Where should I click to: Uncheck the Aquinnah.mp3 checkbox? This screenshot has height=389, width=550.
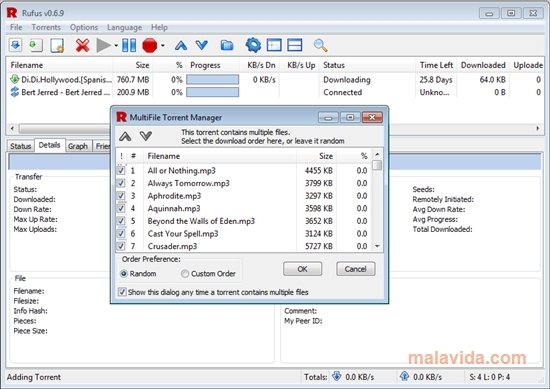point(121,208)
